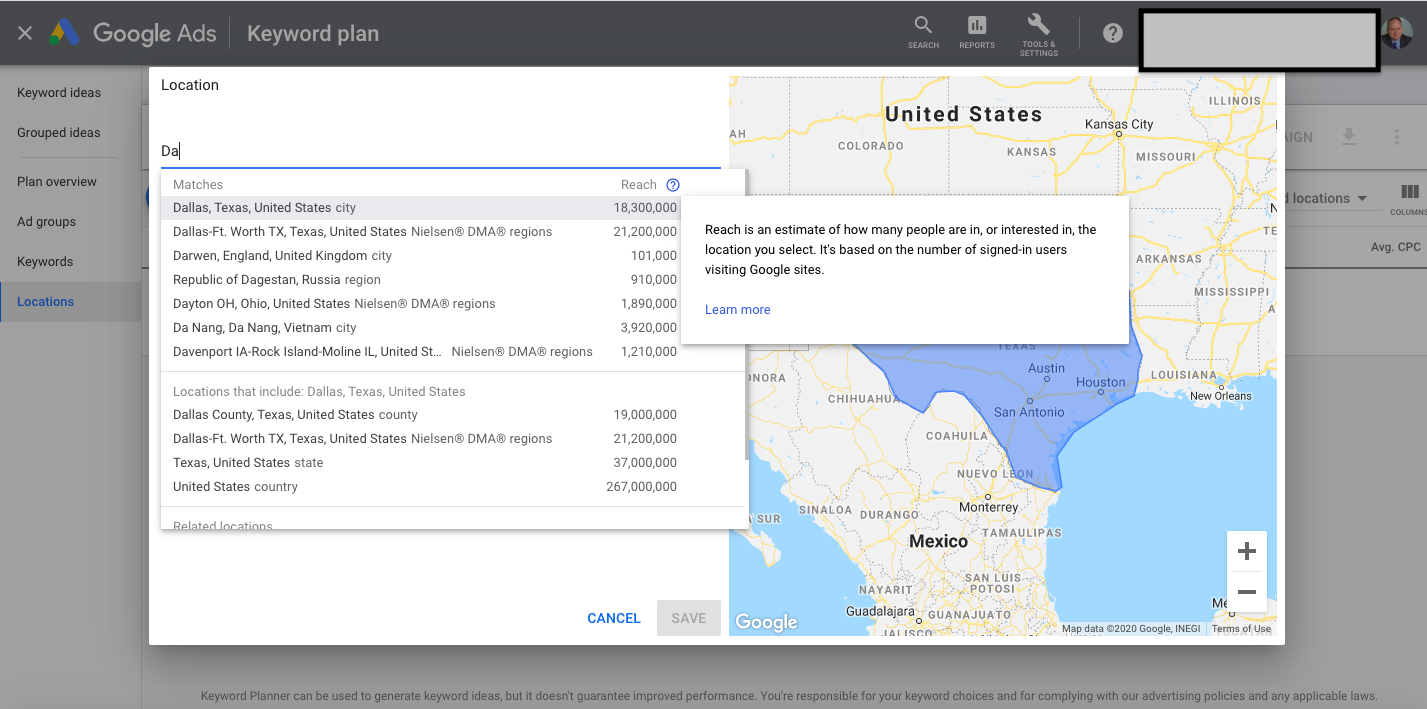Screen dimensions: 1427x709
Task: Click the Reach column header
Action: 639,185
